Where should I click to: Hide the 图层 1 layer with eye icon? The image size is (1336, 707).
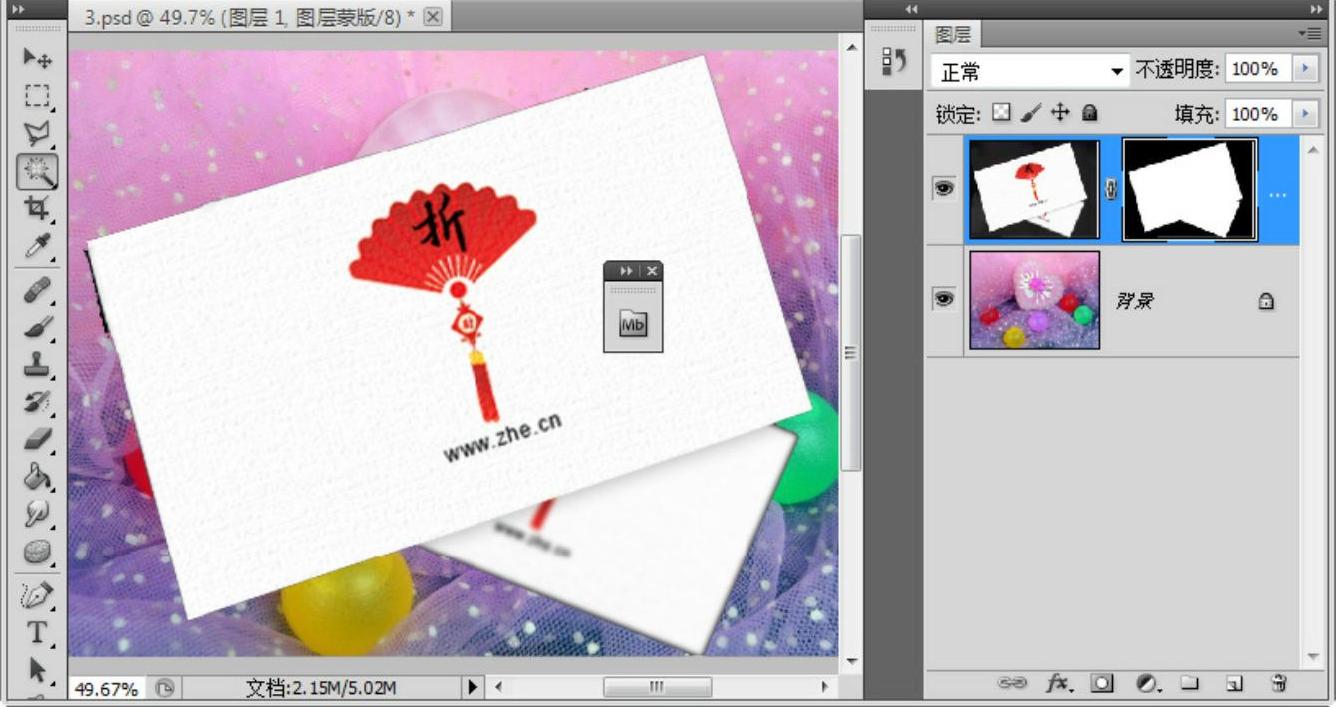(x=944, y=189)
